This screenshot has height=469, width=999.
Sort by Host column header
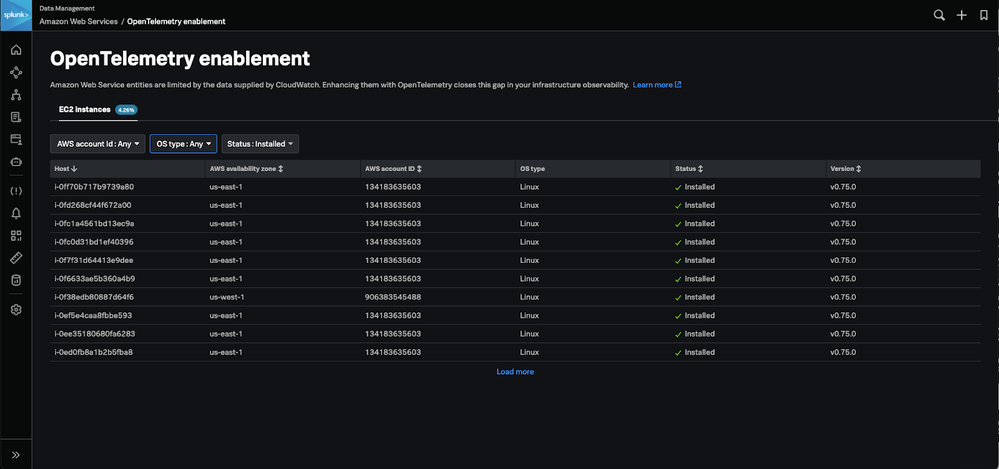[66, 169]
